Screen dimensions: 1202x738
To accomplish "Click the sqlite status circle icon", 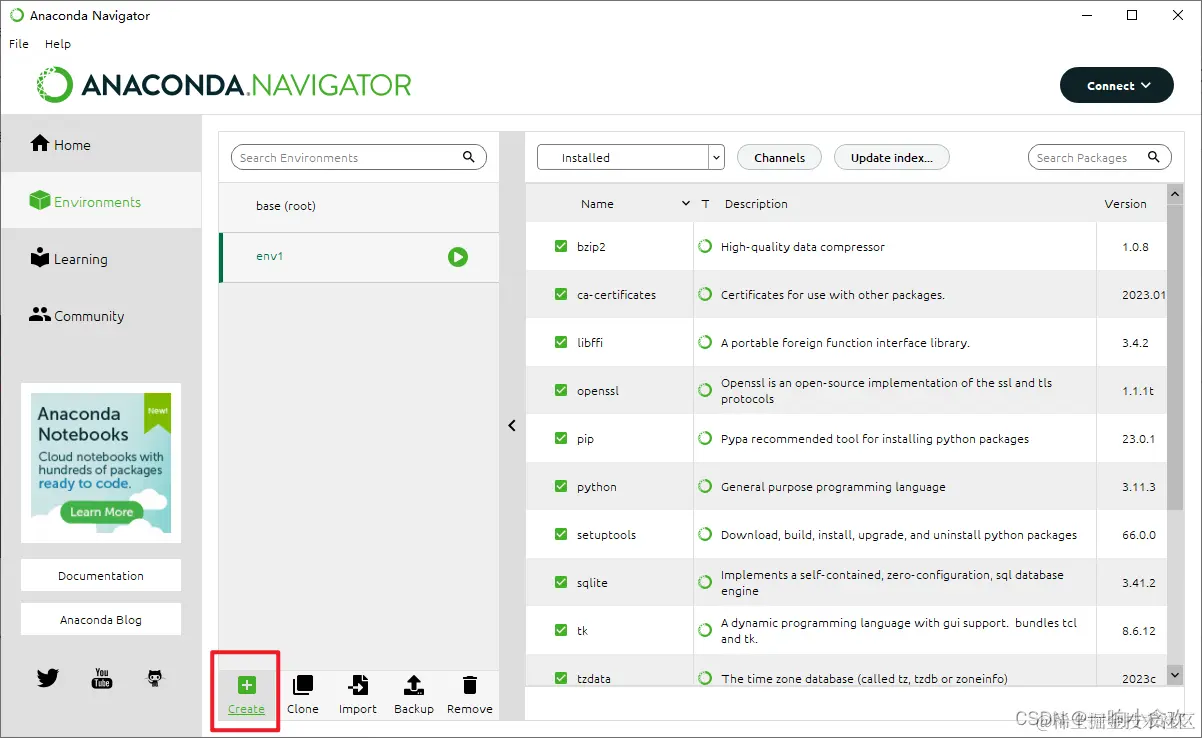I will 706,582.
